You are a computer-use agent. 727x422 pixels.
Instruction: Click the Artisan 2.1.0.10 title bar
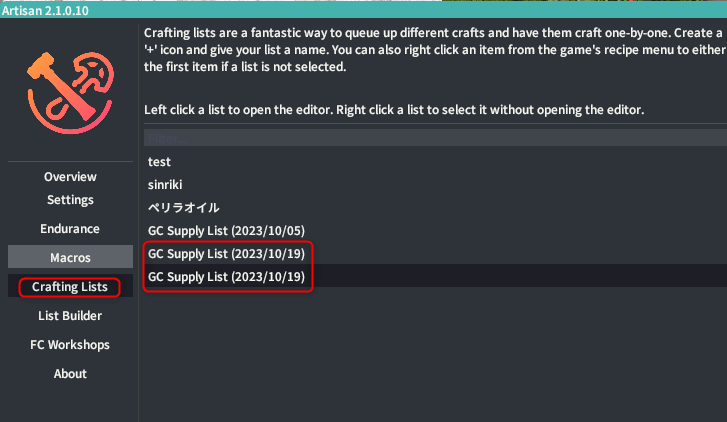pyautogui.click(x=364, y=10)
